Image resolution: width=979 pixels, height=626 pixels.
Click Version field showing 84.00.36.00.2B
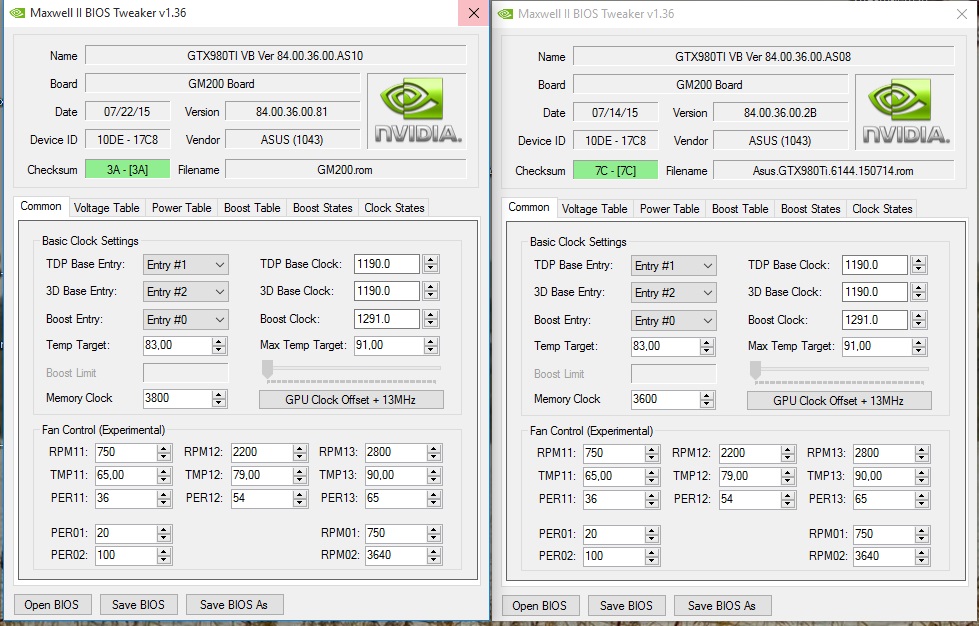(x=780, y=113)
